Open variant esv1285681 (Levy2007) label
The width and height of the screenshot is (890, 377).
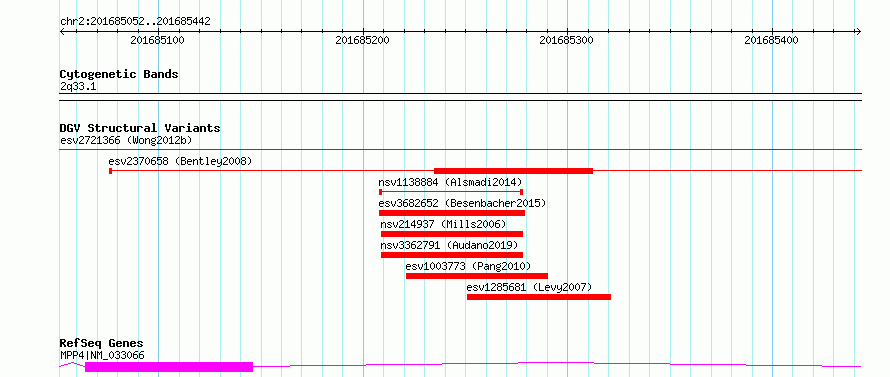tap(530, 287)
